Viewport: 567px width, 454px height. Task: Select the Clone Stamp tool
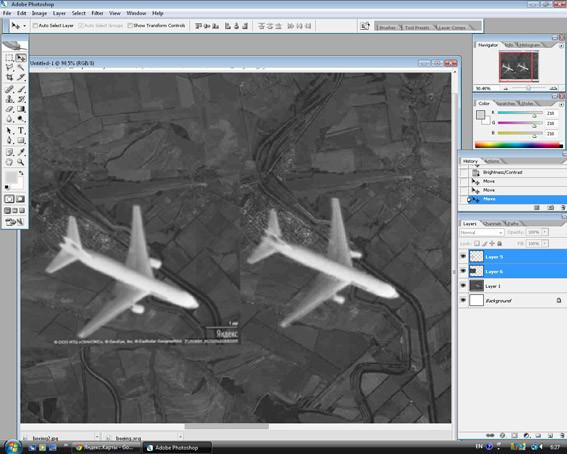point(9,99)
